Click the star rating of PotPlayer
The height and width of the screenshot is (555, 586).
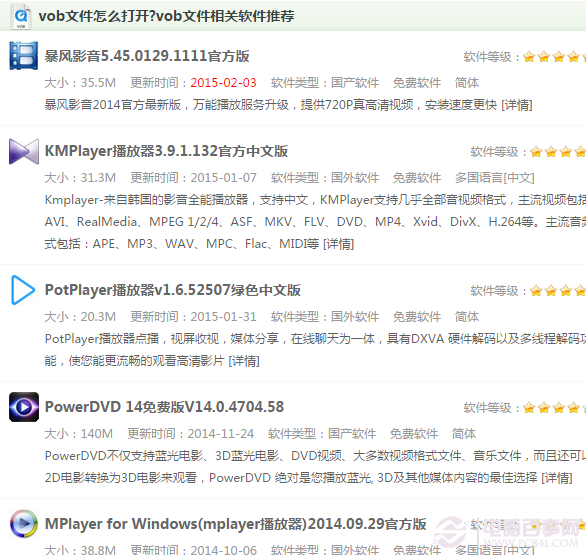point(558,291)
